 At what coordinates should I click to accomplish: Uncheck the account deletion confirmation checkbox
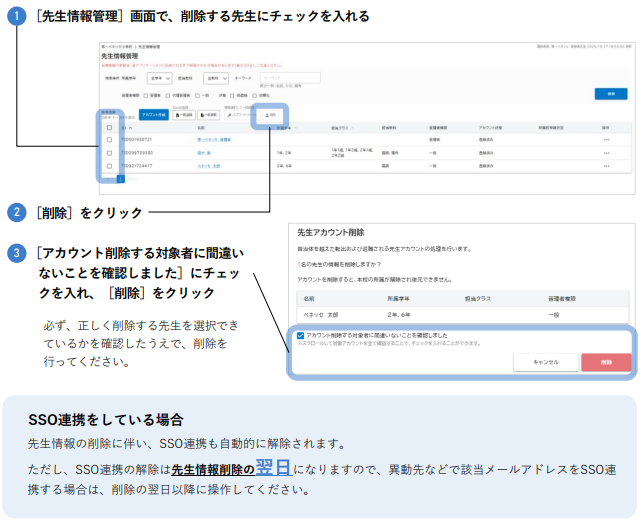300,335
